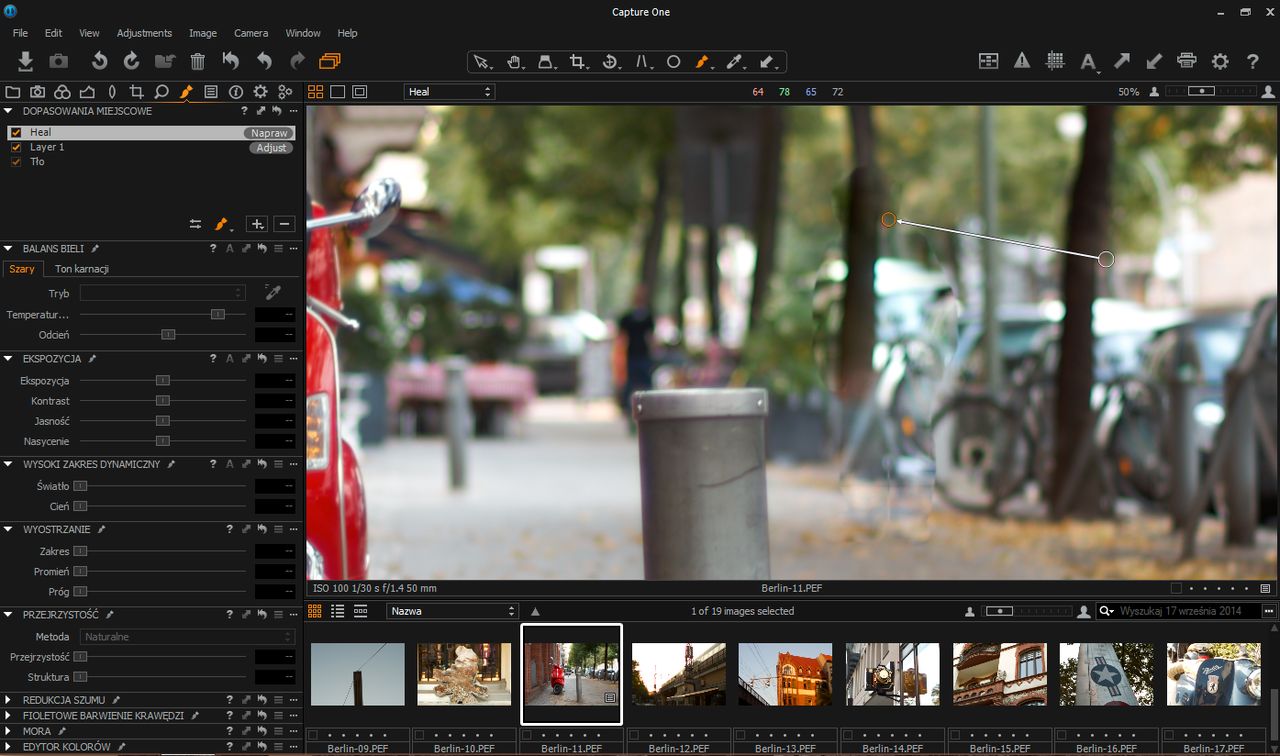Image resolution: width=1280 pixels, height=756 pixels.
Task: Select the Pan hand tool
Action: tap(514, 62)
